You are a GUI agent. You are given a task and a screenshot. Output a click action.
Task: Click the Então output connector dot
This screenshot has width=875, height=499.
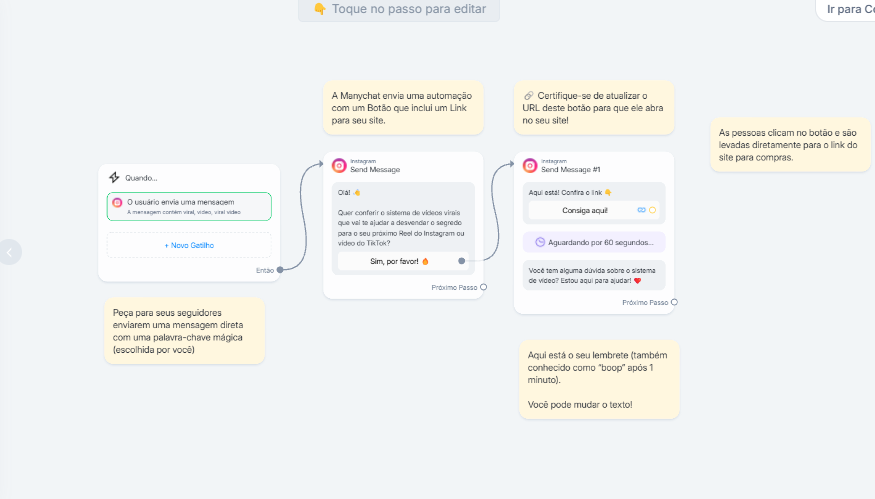[280, 269]
